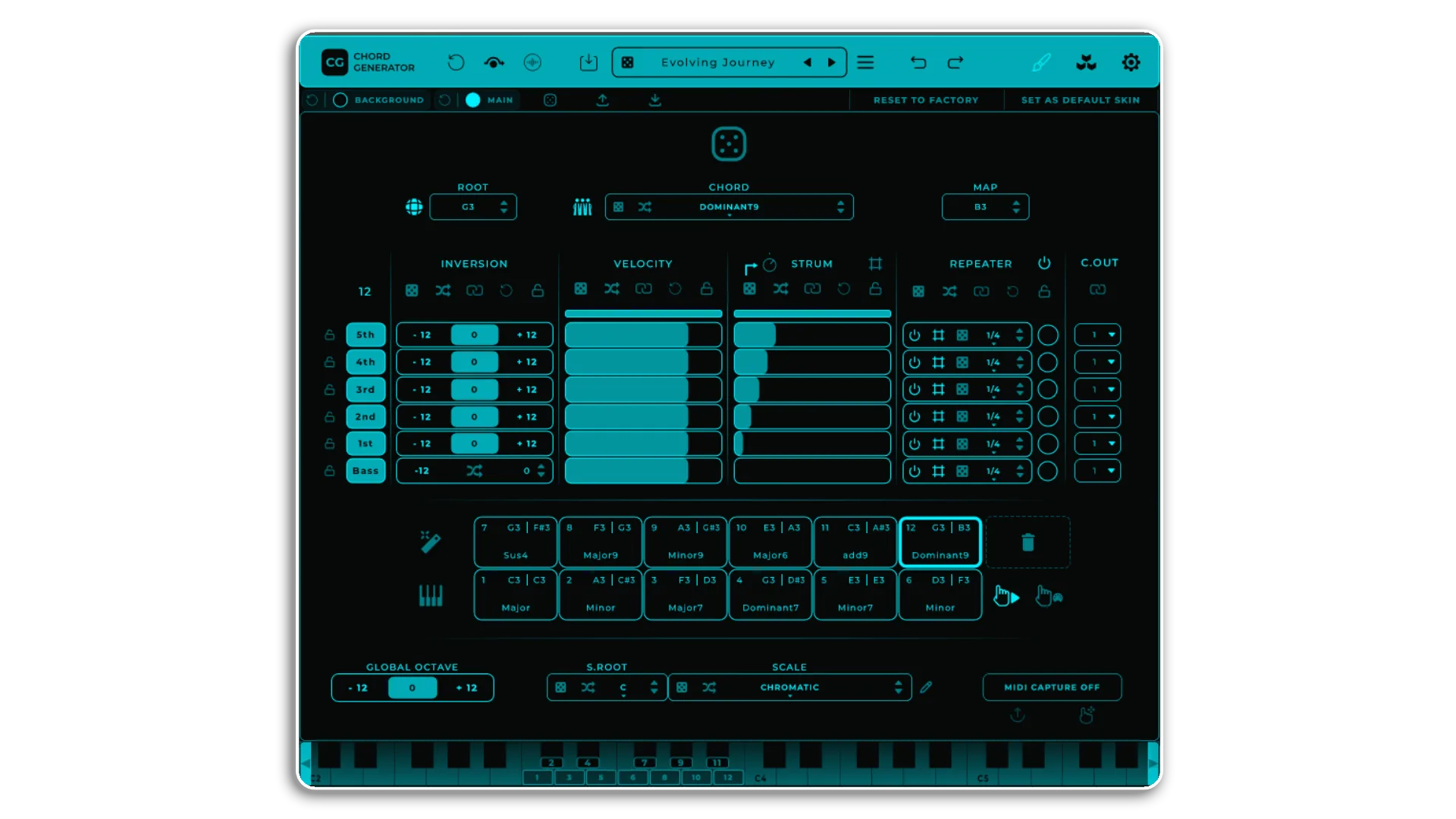Click the preset dice randomize icon
The height and width of the screenshot is (819, 1456).
click(627, 62)
